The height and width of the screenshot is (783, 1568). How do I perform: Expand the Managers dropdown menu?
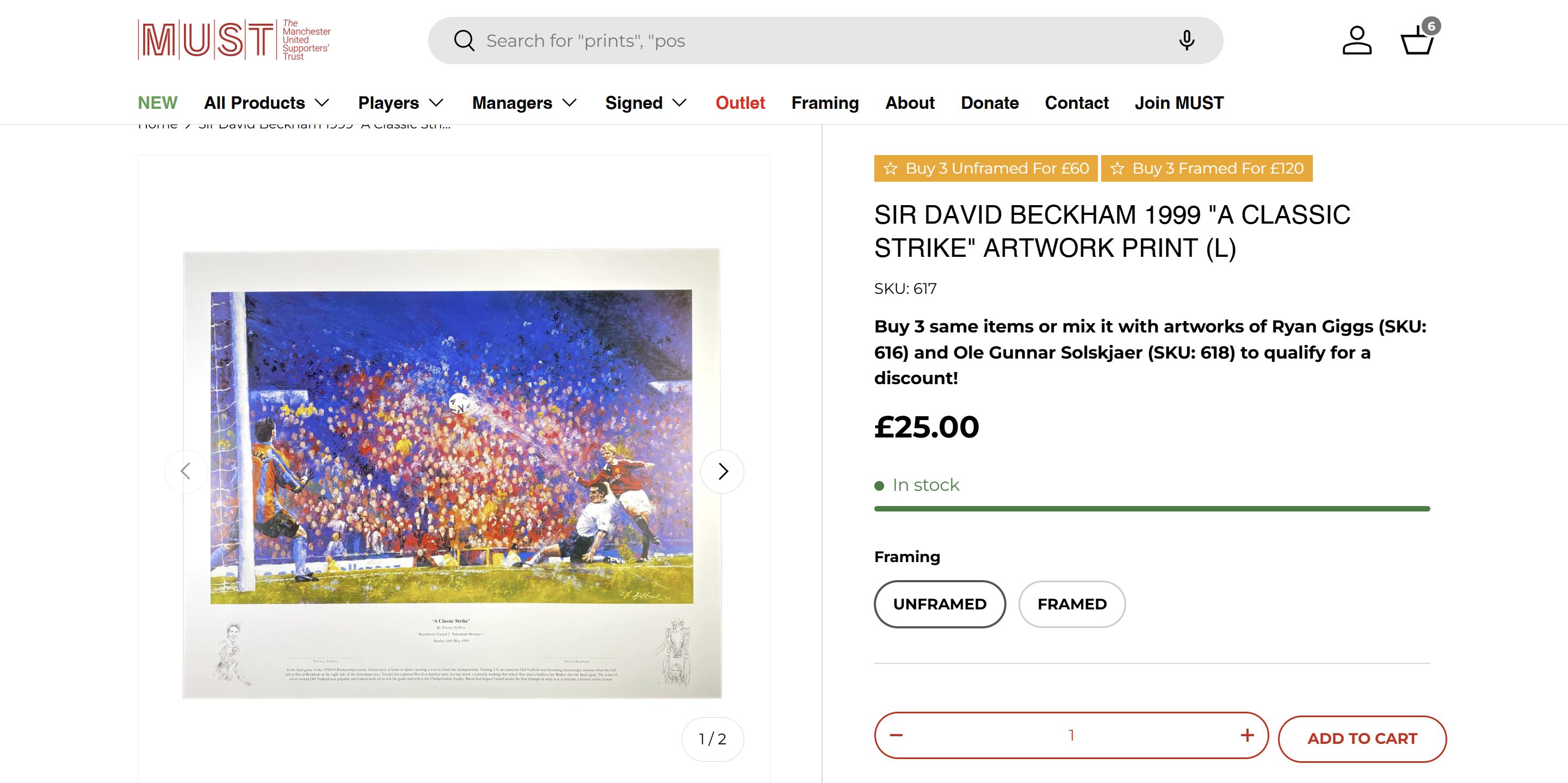point(524,103)
